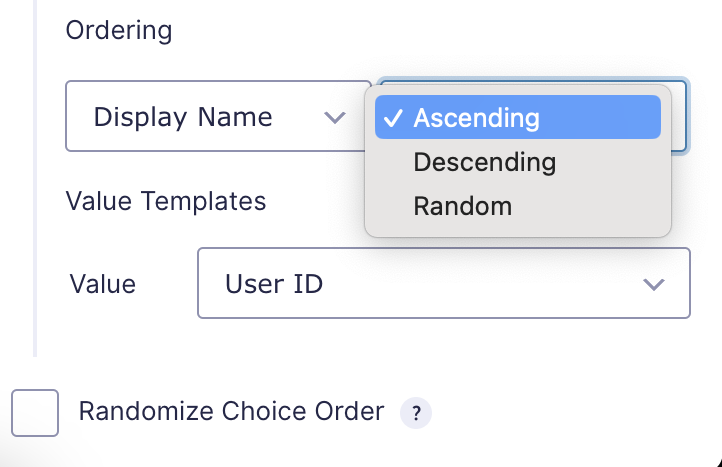722x467 pixels.
Task: Click the Ordering section heading
Action: pyautogui.click(x=119, y=31)
